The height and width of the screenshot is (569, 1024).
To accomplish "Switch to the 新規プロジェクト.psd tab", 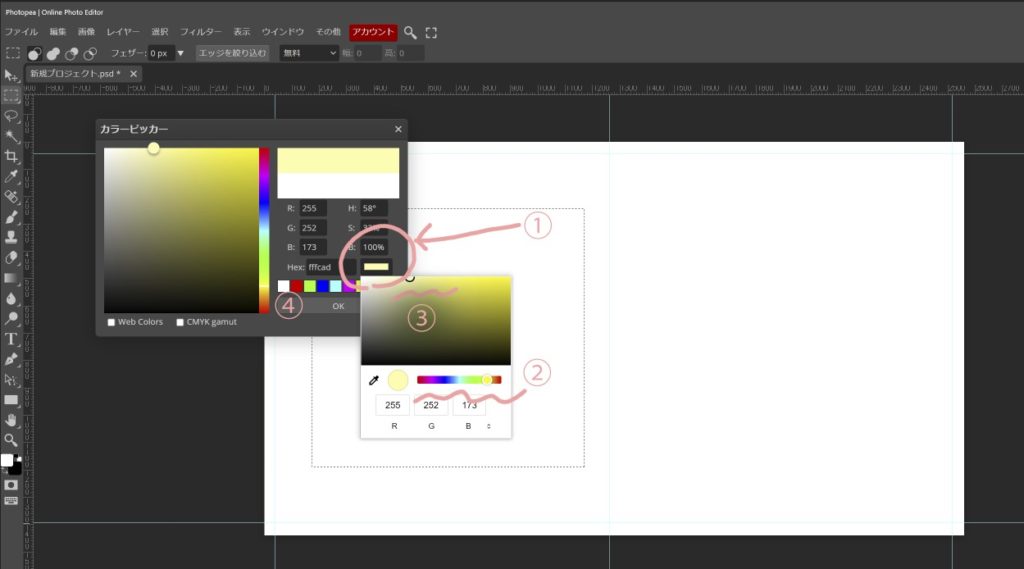I will click(x=75, y=74).
